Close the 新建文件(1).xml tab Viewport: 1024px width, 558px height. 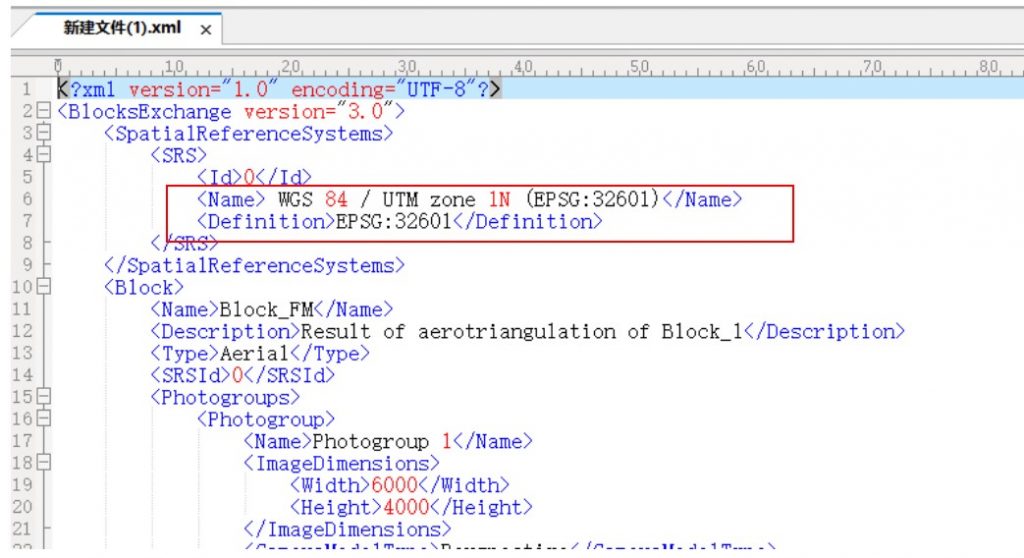pos(205,29)
